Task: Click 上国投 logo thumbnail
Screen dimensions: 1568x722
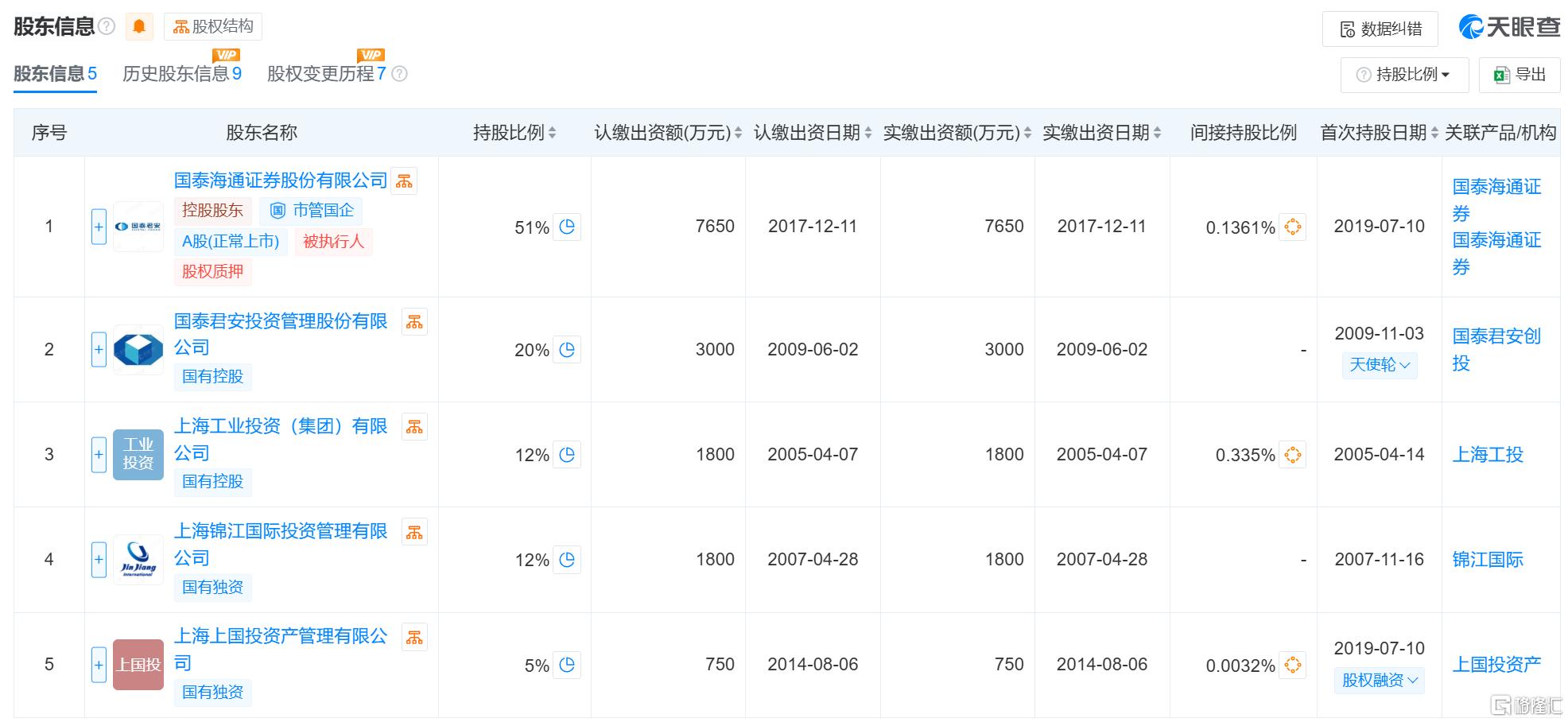Action: [x=138, y=665]
